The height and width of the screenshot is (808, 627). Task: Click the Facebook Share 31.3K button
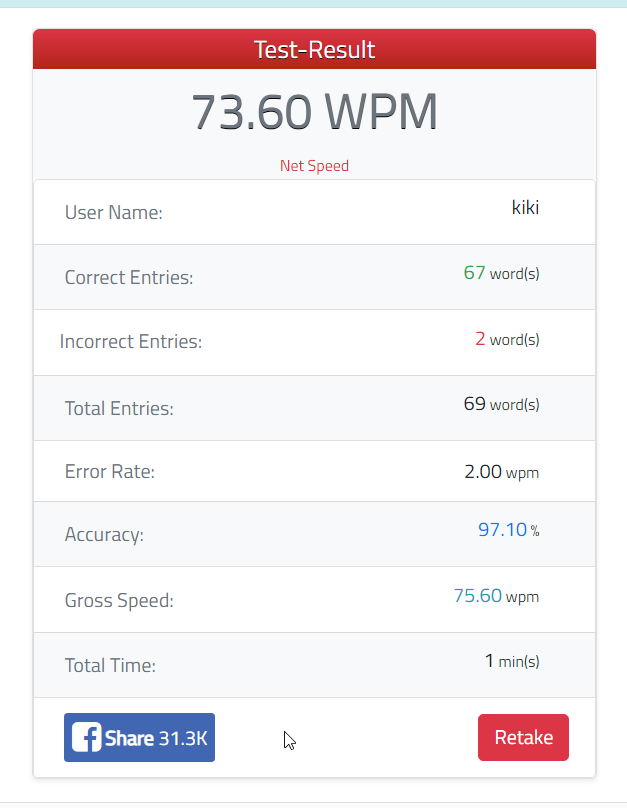[139, 737]
